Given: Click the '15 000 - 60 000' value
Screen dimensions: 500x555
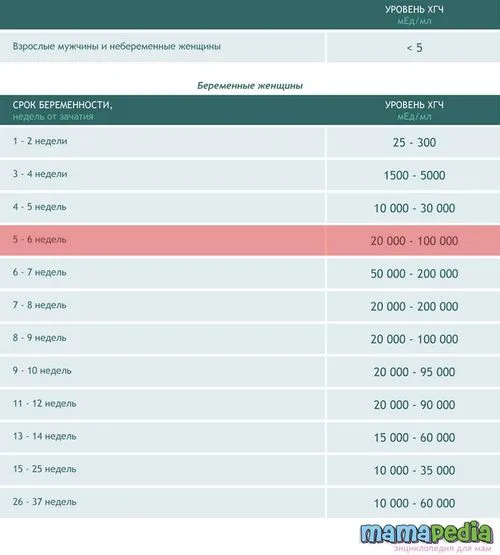Looking at the screenshot, I should 414,438.
